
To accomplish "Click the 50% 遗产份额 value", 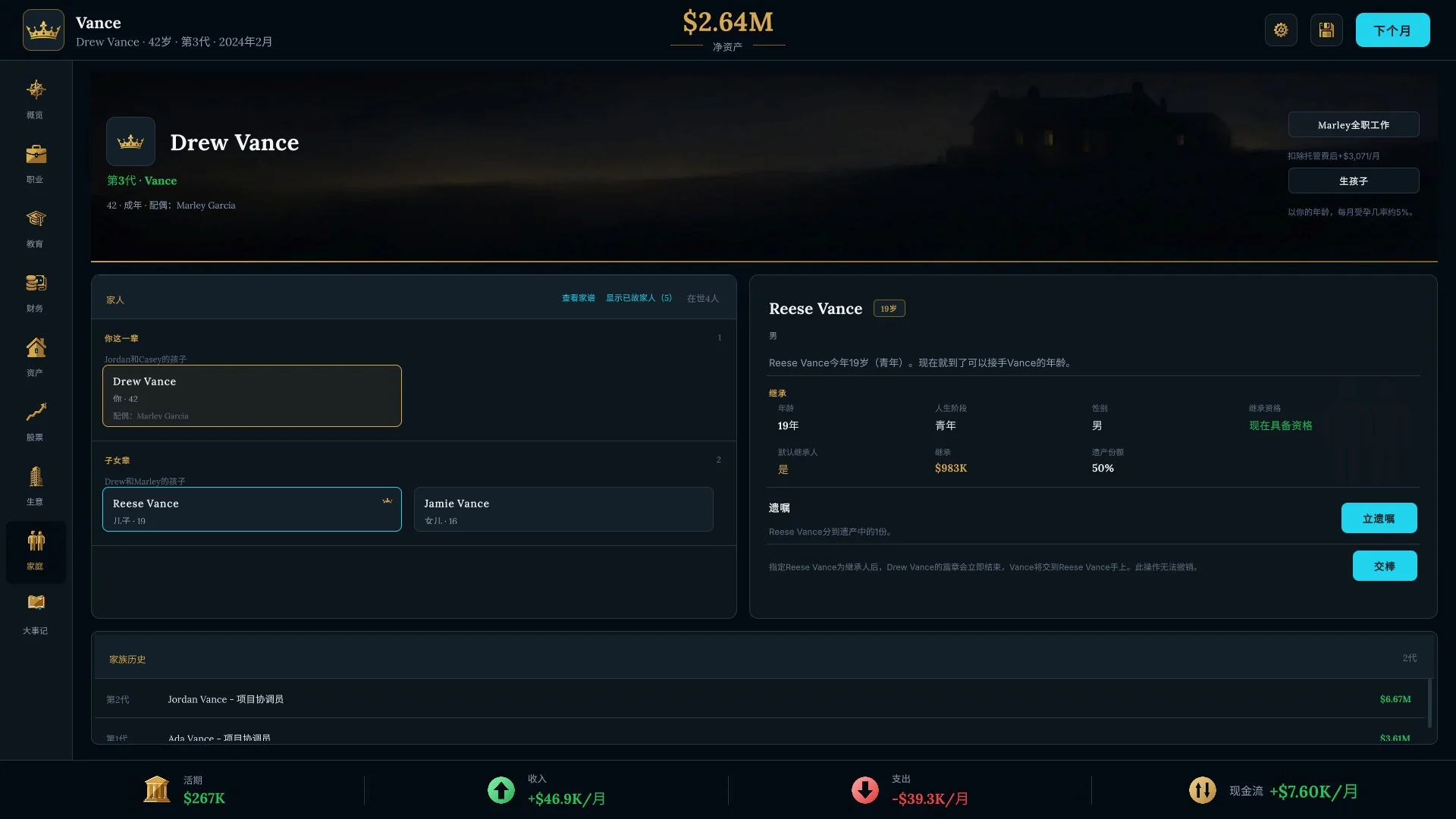I will [1103, 469].
